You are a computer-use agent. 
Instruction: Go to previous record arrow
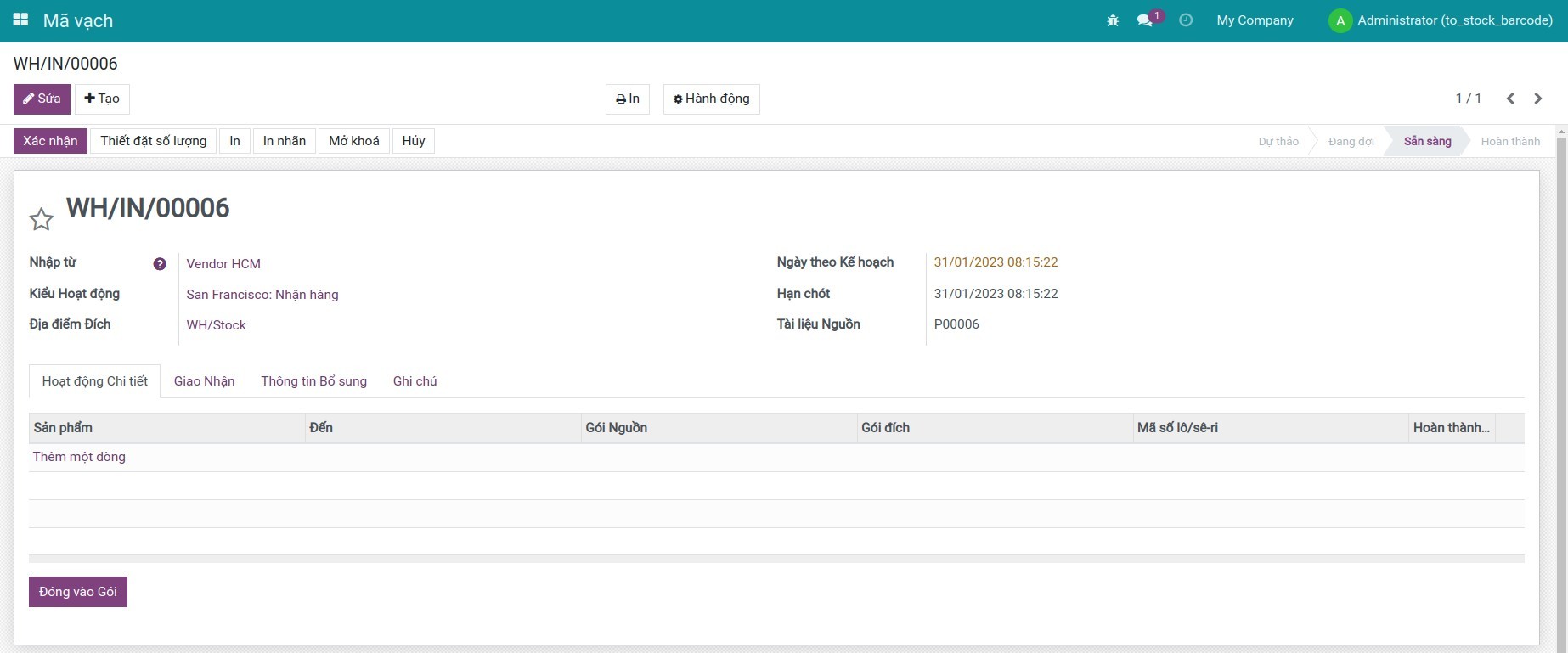point(1510,99)
